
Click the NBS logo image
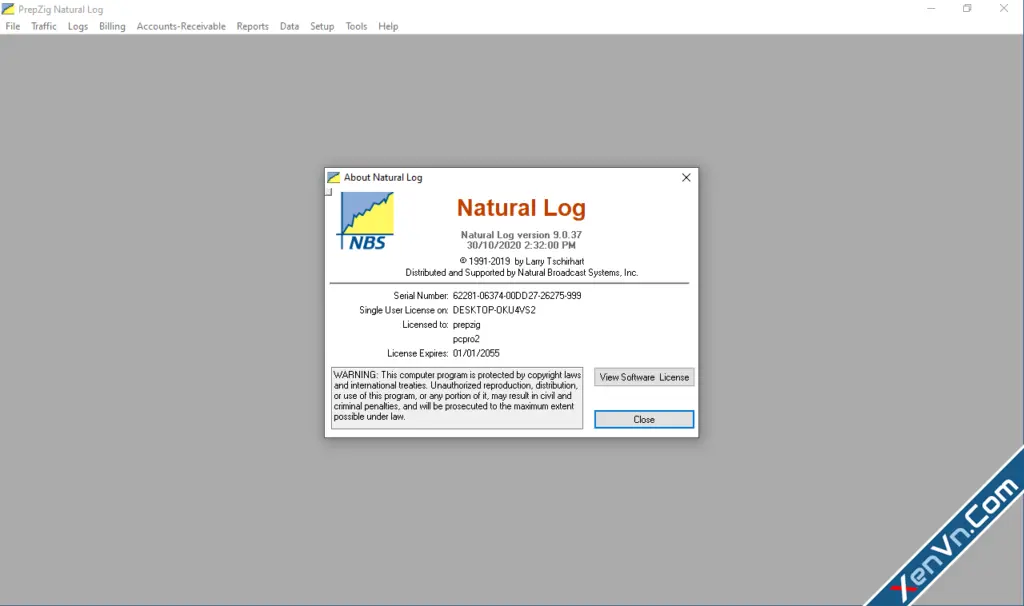[366, 221]
